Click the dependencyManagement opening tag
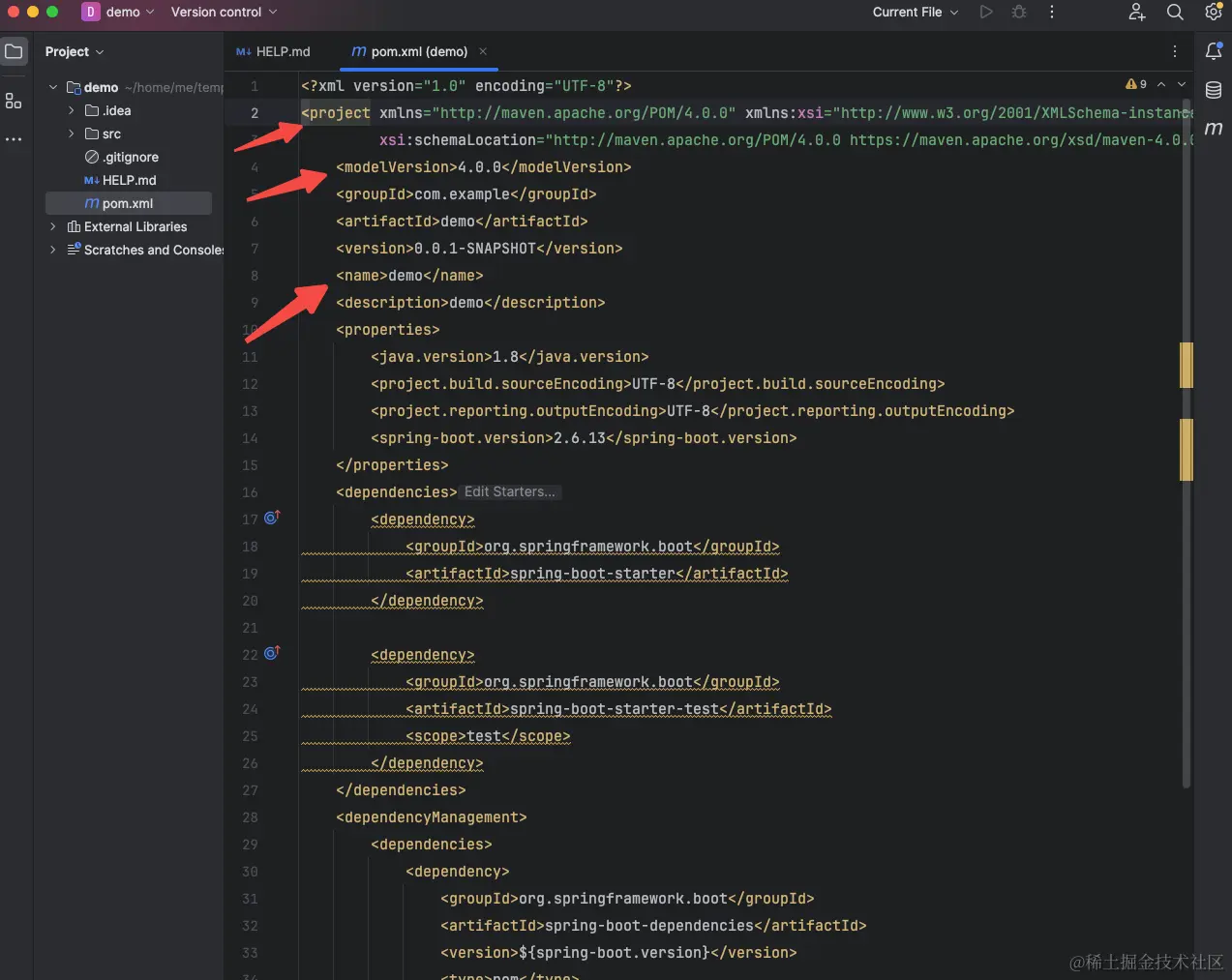The width and height of the screenshot is (1232, 980). 432,817
